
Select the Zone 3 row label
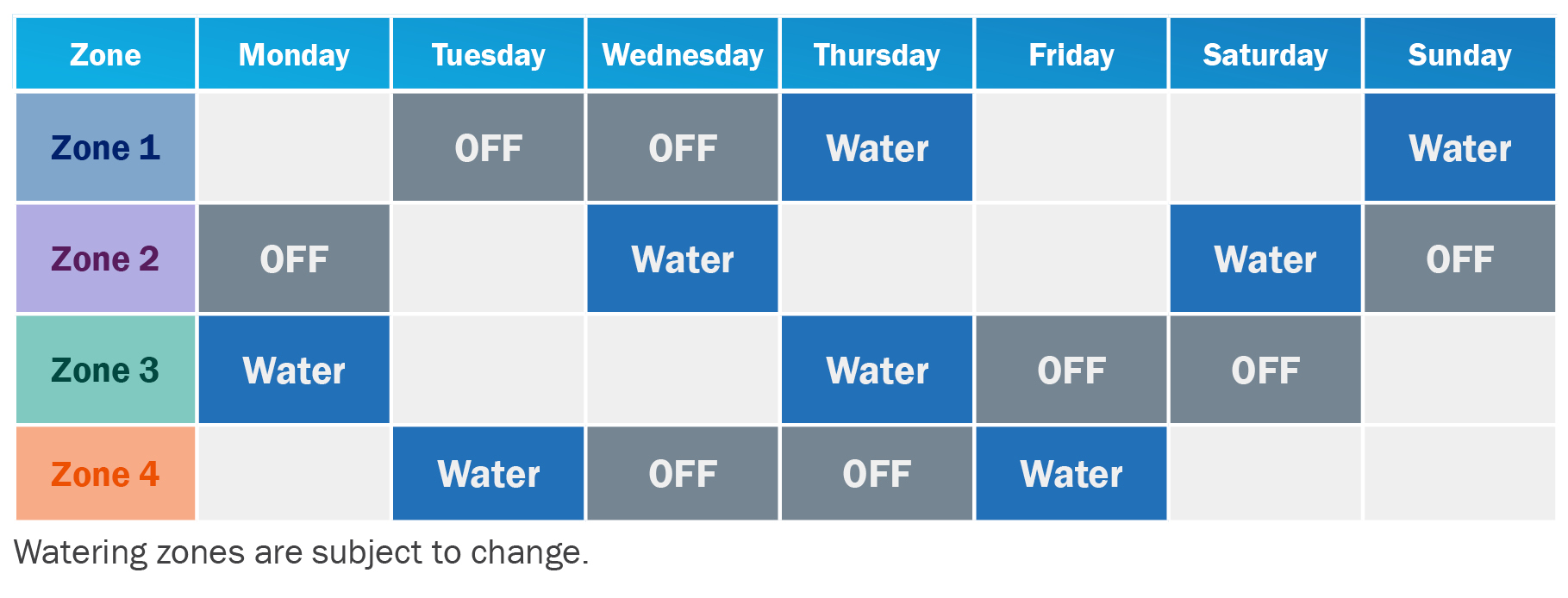[x=105, y=370]
